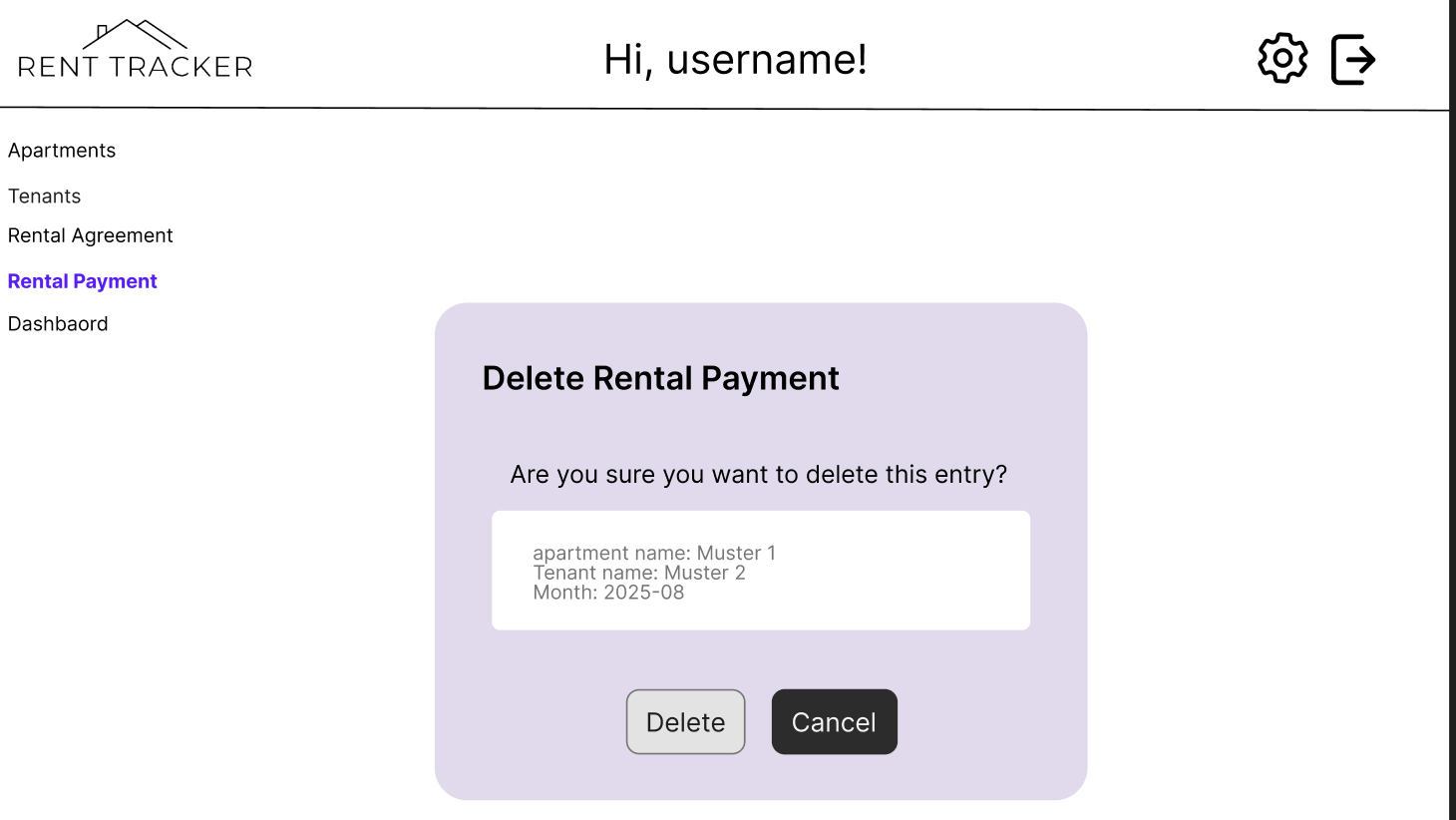Click the Tenant name Muster 2 line
The height and width of the screenshot is (820, 1456).
point(639,573)
